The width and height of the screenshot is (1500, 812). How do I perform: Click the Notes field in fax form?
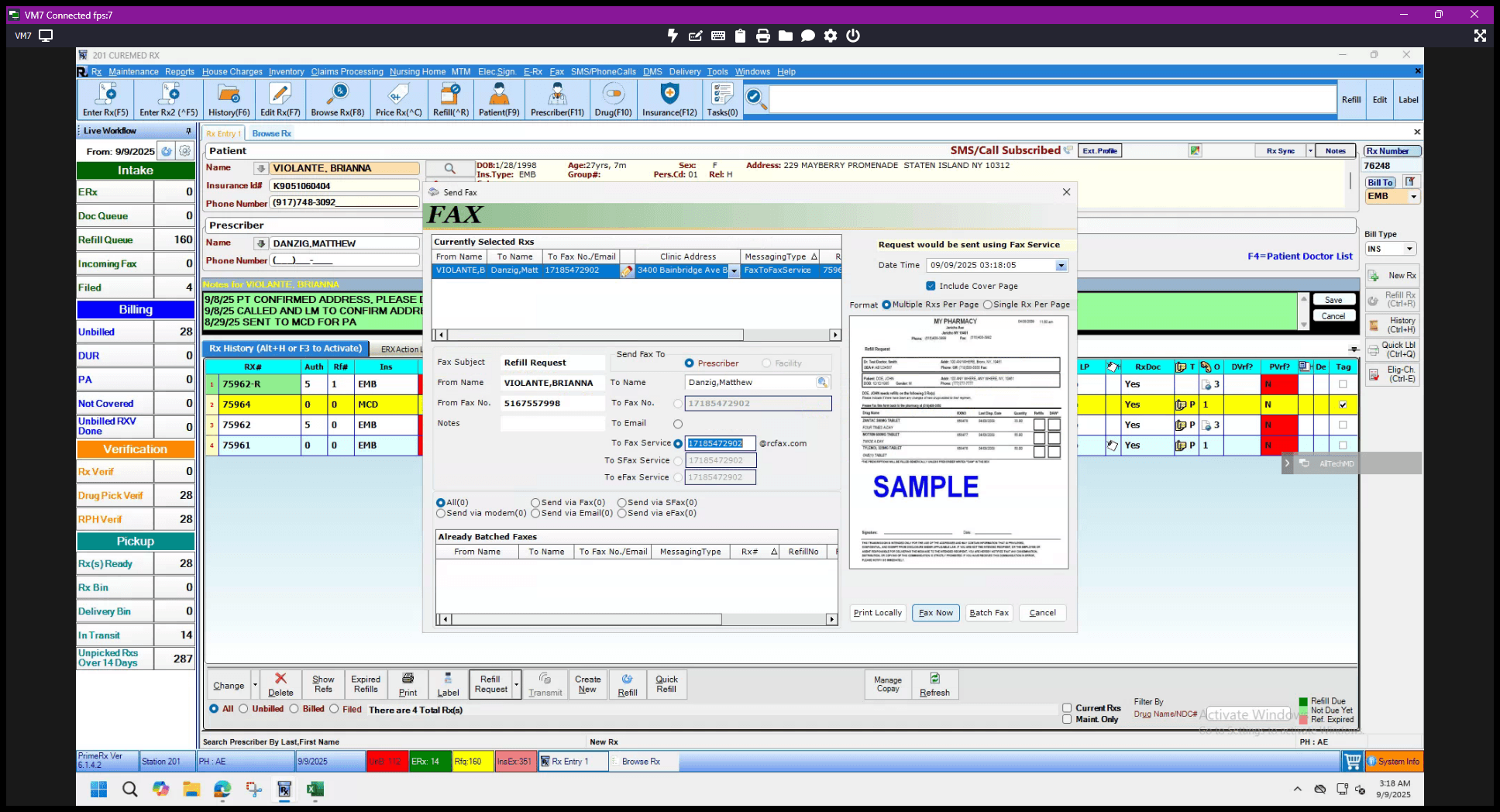(x=552, y=424)
